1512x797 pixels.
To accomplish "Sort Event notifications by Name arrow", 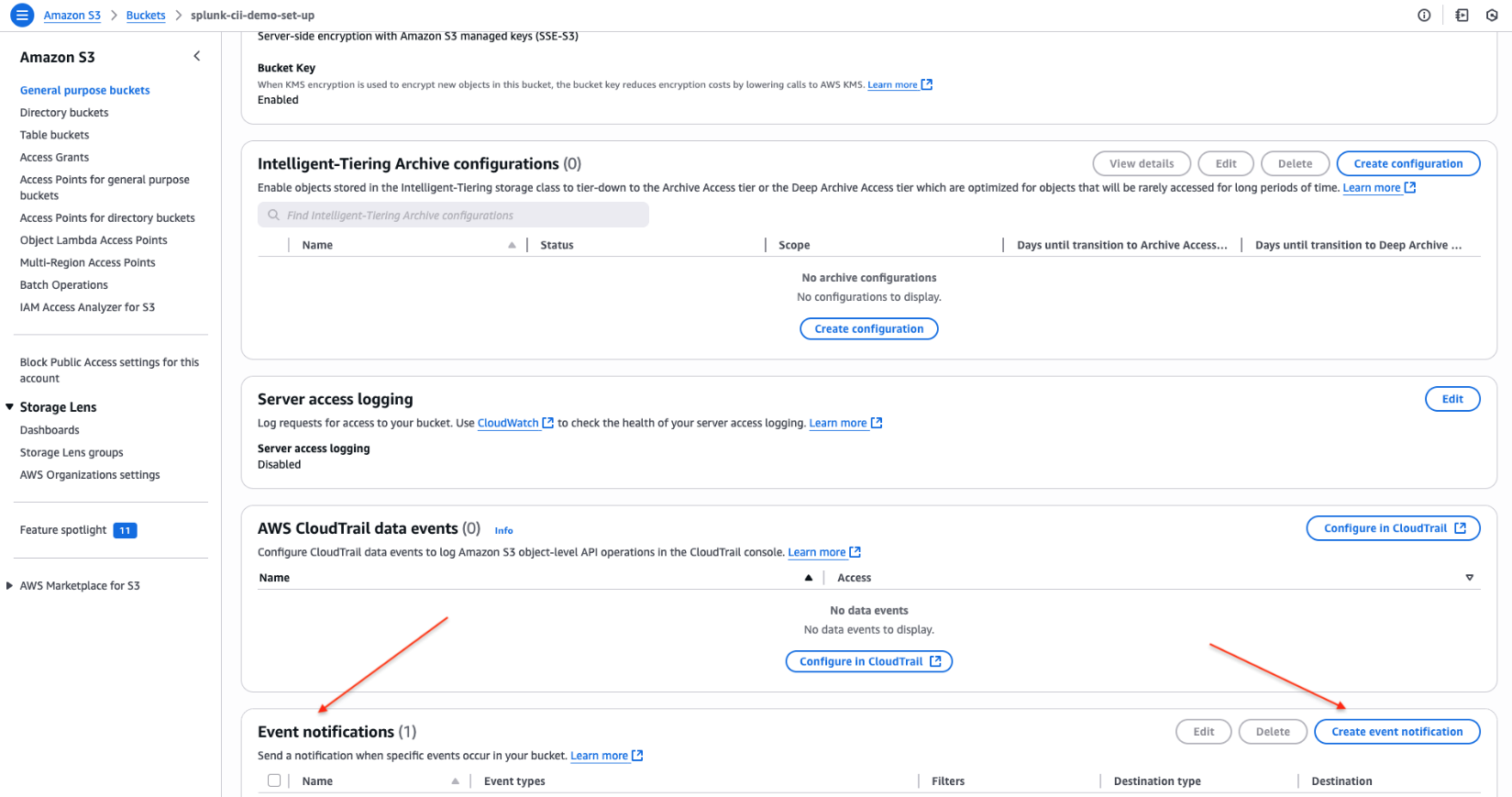I will (x=455, y=781).
